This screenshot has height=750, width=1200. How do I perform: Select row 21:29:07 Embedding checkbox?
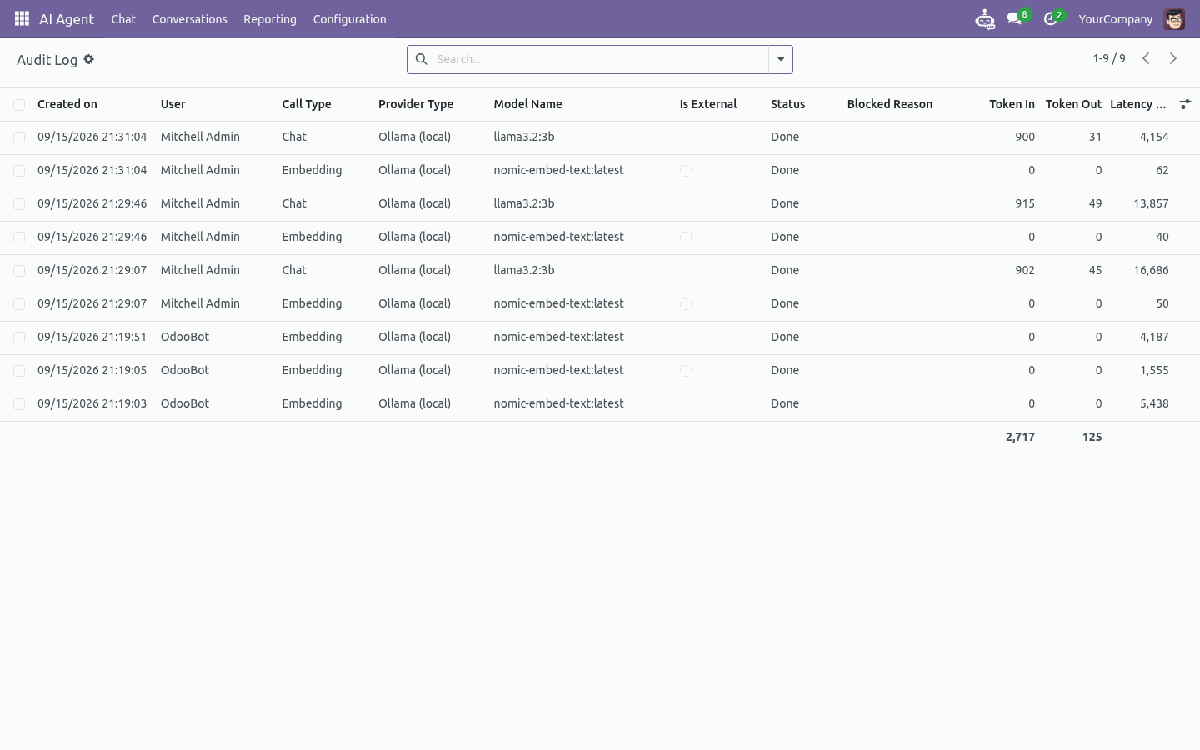[x=19, y=304]
